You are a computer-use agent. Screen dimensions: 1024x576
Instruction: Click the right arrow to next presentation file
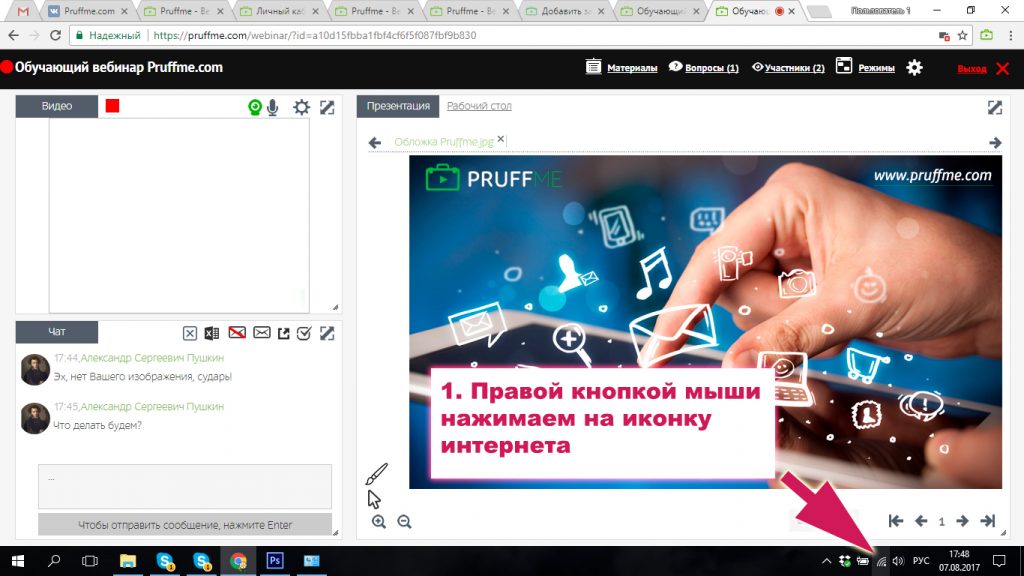(x=993, y=142)
